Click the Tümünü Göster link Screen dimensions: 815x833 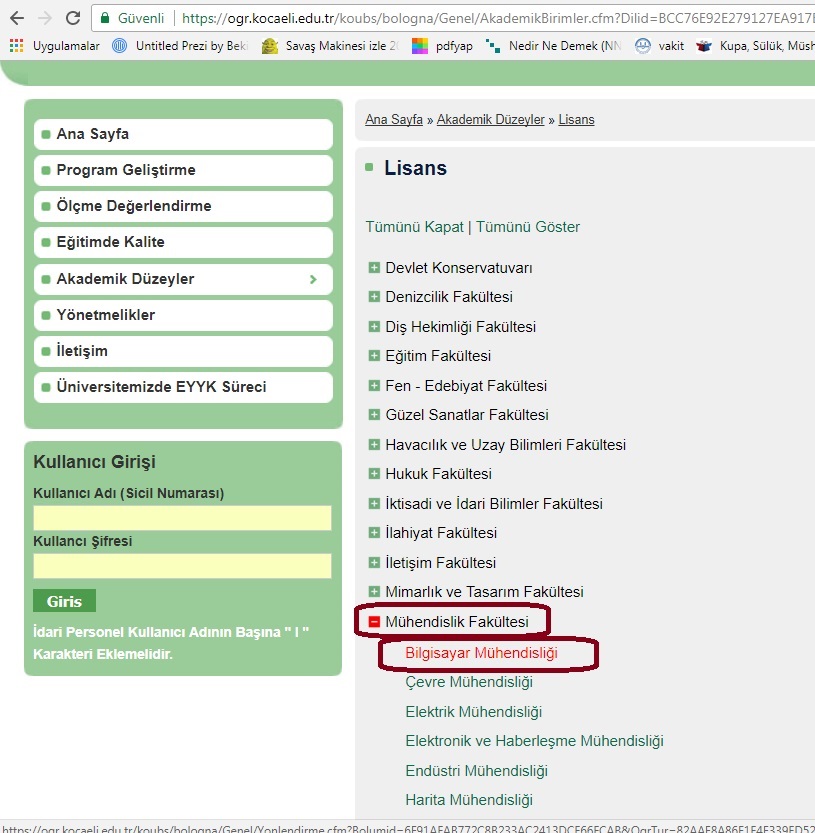[x=527, y=227]
